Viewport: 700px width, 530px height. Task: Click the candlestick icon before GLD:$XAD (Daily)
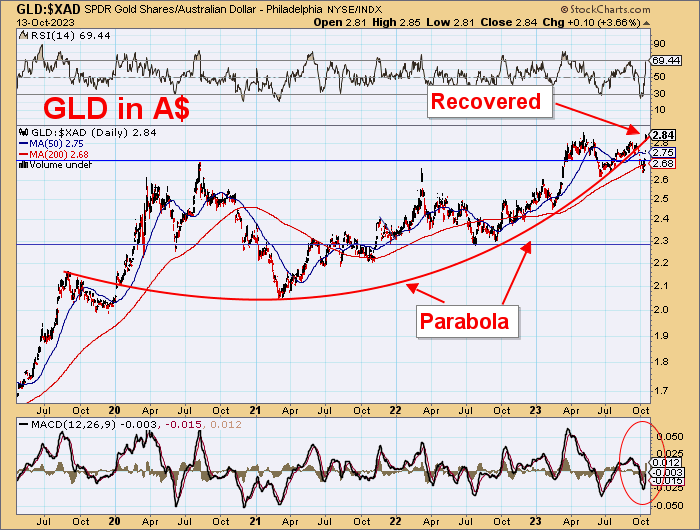click(22, 133)
